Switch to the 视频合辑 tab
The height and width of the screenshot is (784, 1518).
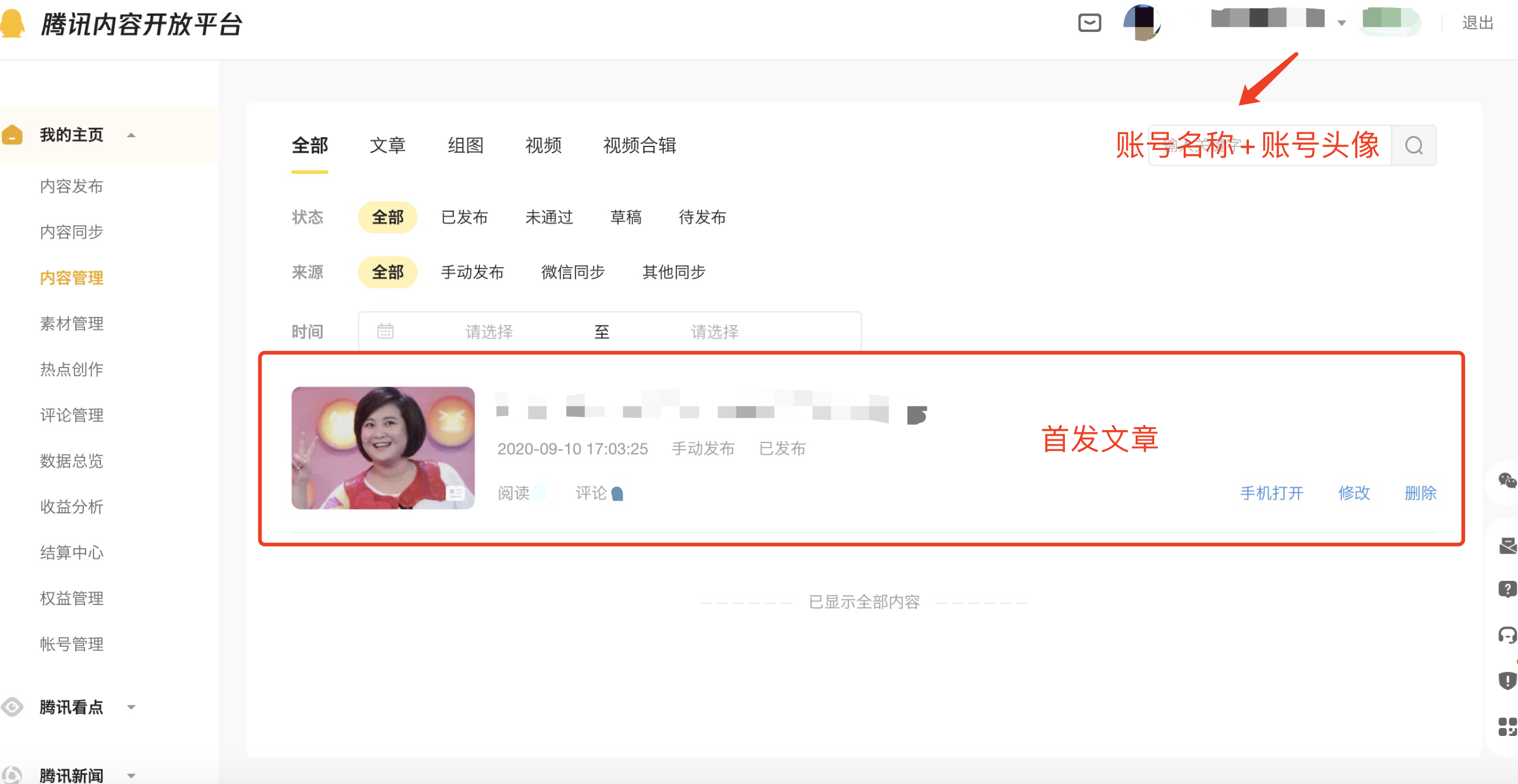pos(640,146)
